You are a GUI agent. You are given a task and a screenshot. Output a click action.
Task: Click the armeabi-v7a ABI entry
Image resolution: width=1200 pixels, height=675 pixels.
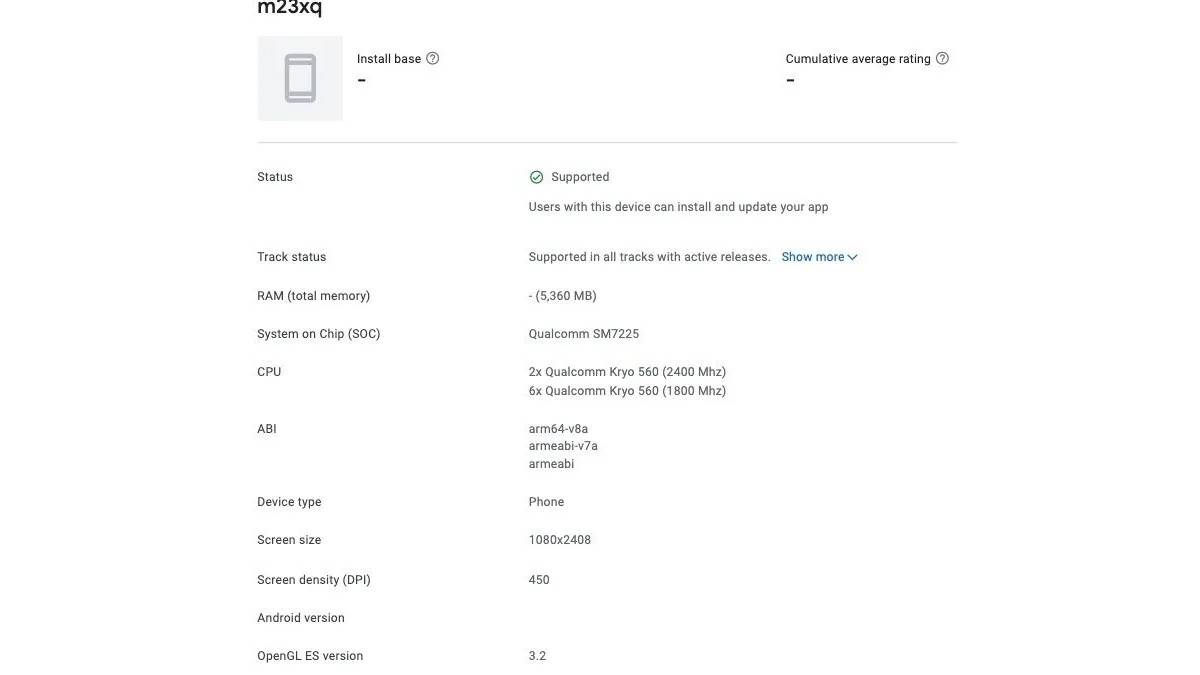pyautogui.click(x=563, y=446)
